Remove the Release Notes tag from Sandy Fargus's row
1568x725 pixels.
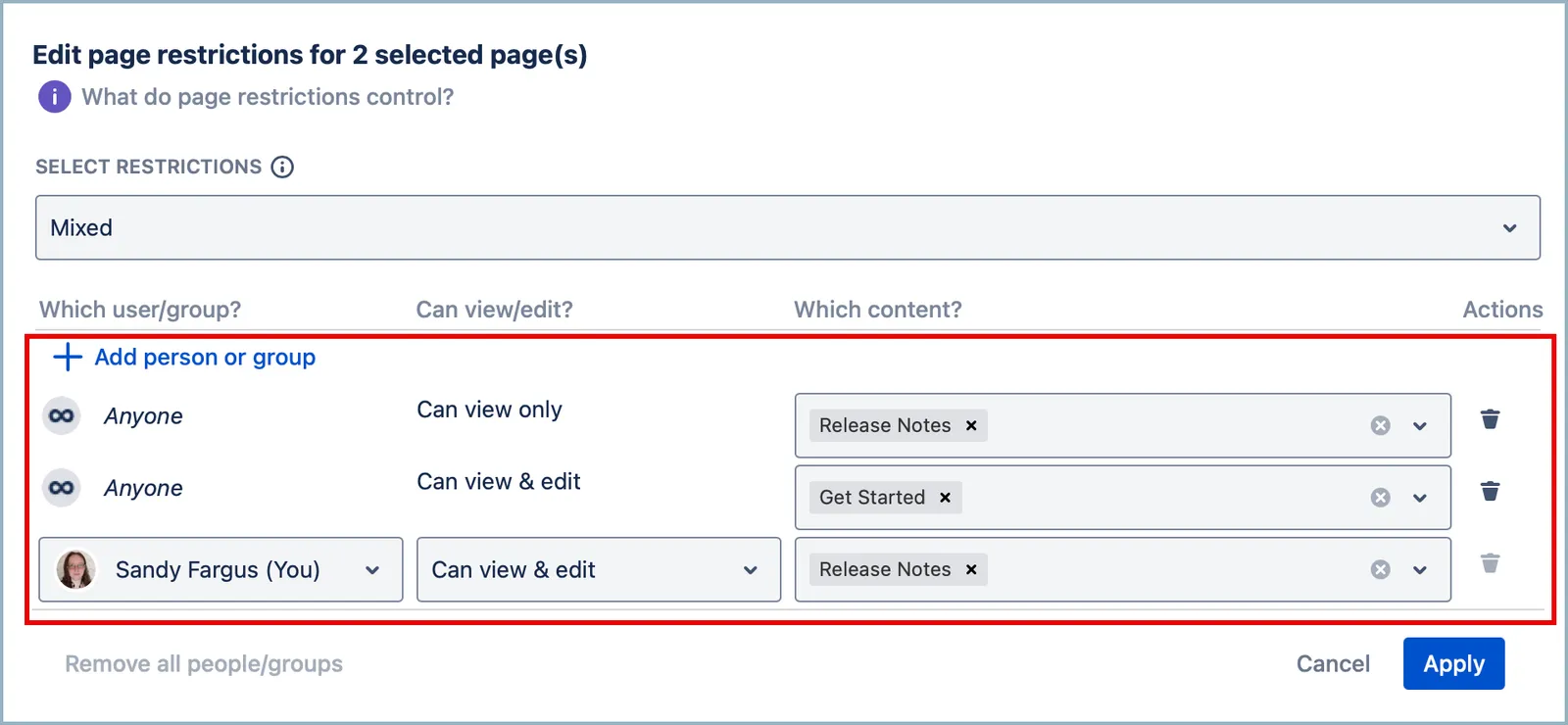(x=971, y=569)
